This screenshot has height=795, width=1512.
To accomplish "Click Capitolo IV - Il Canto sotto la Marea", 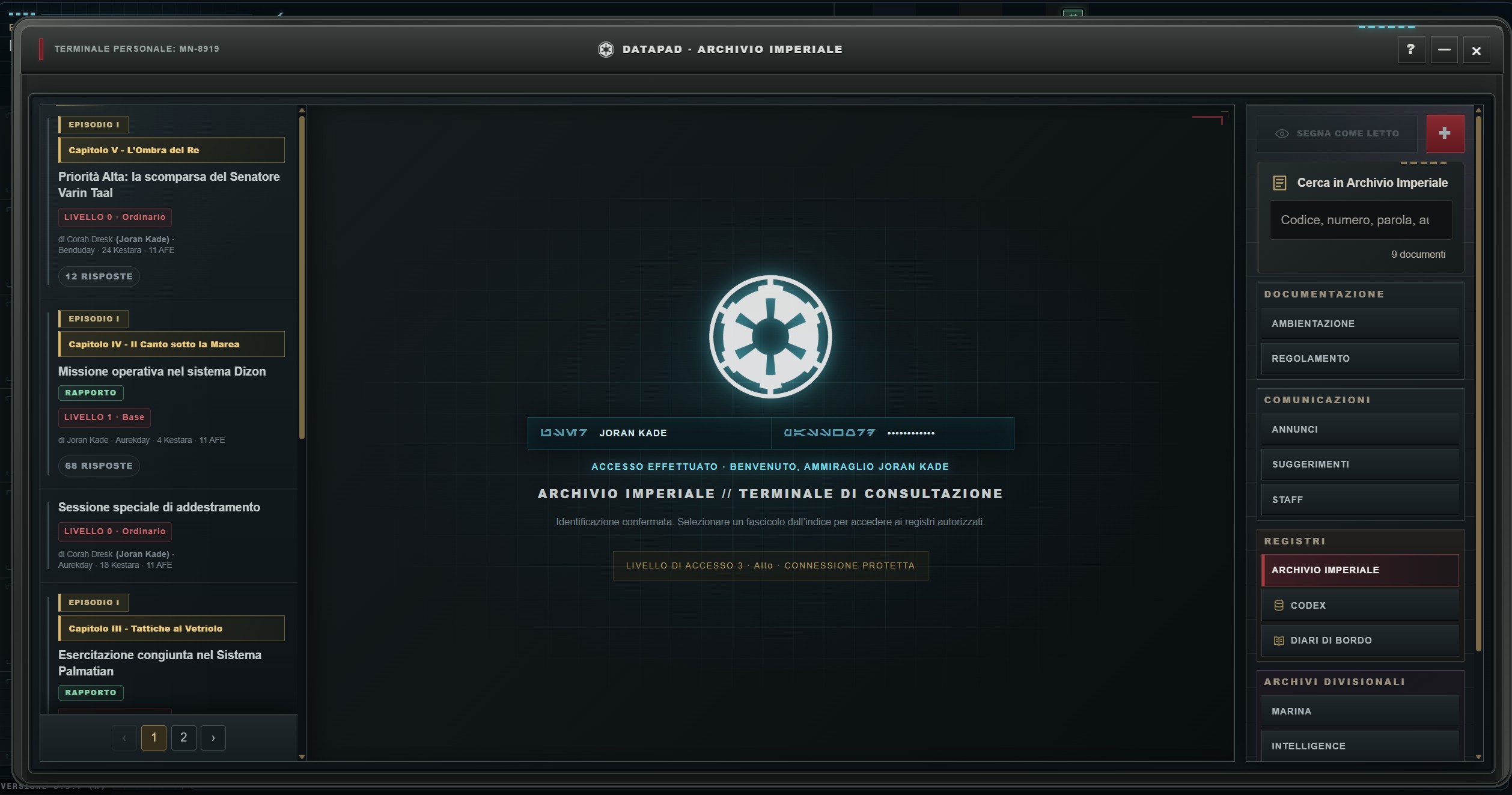I will coord(171,344).
